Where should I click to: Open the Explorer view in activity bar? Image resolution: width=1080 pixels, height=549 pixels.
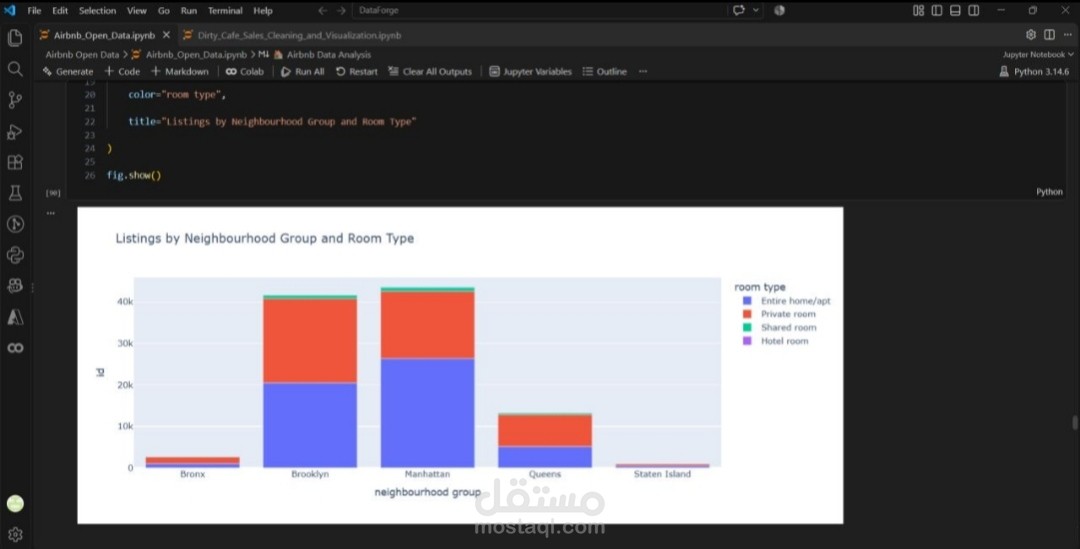tap(14, 37)
